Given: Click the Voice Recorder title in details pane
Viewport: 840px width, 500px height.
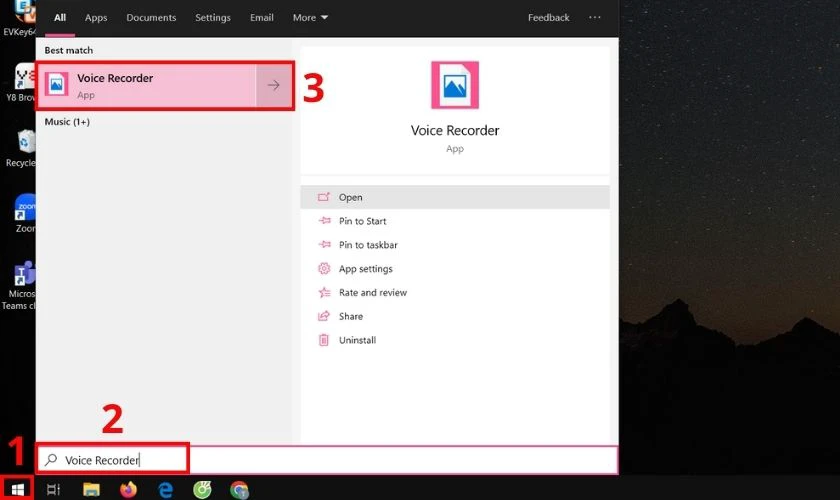Looking at the screenshot, I should tap(455, 130).
